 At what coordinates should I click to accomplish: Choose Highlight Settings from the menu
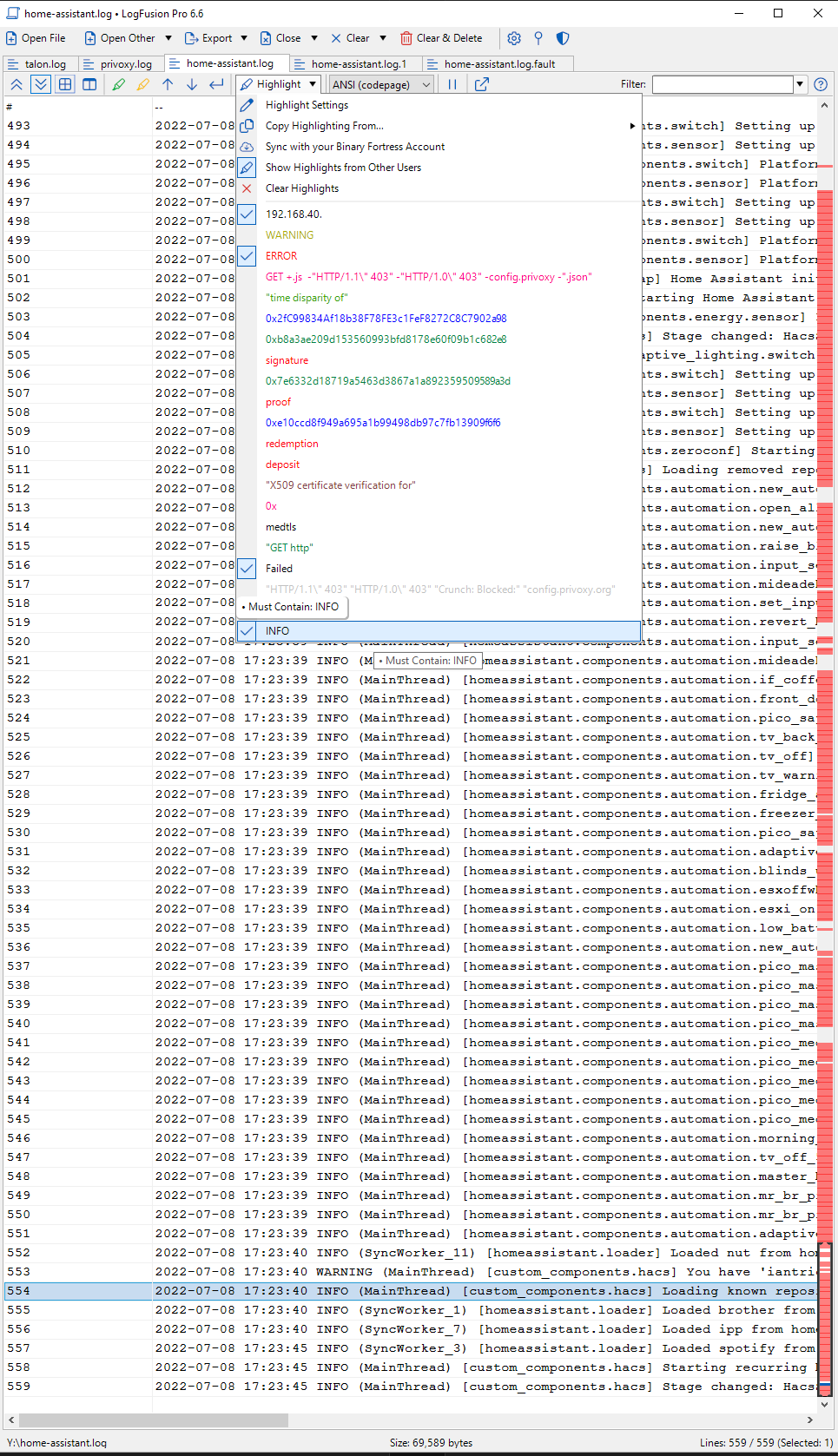tap(307, 105)
